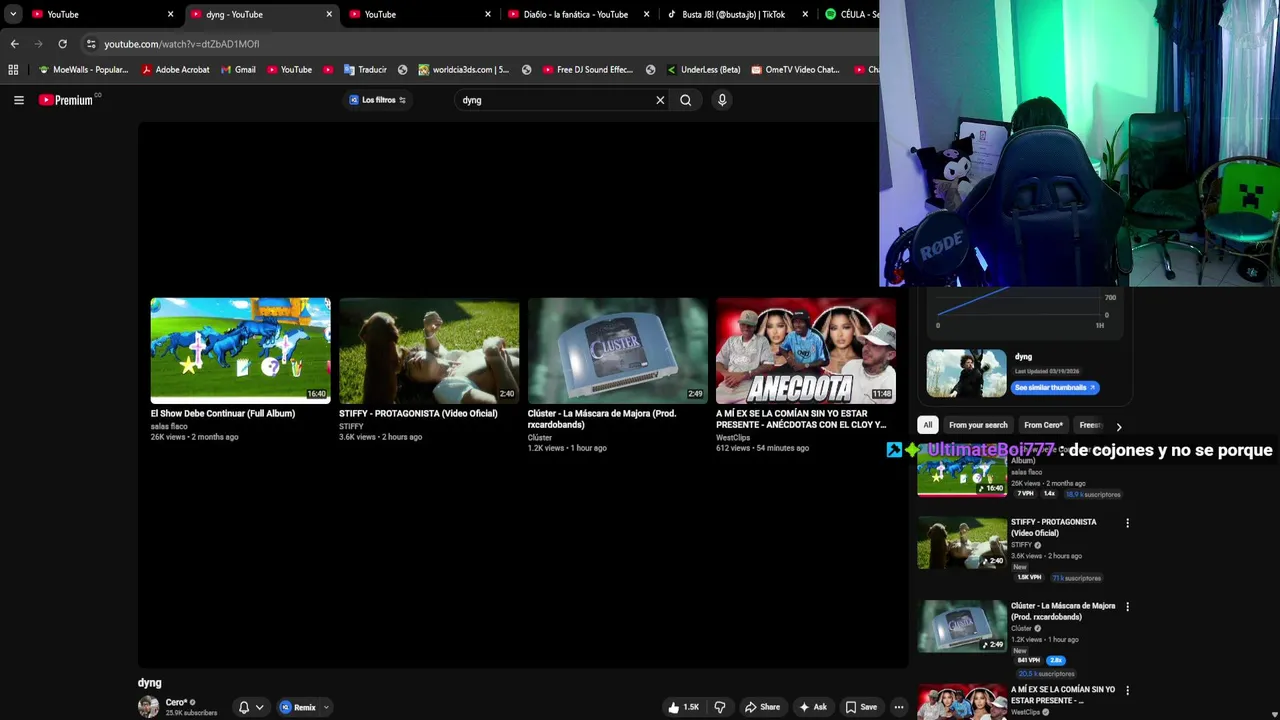
Task: Open the YouTube bookmark in bookmarks bar
Action: click(x=289, y=70)
